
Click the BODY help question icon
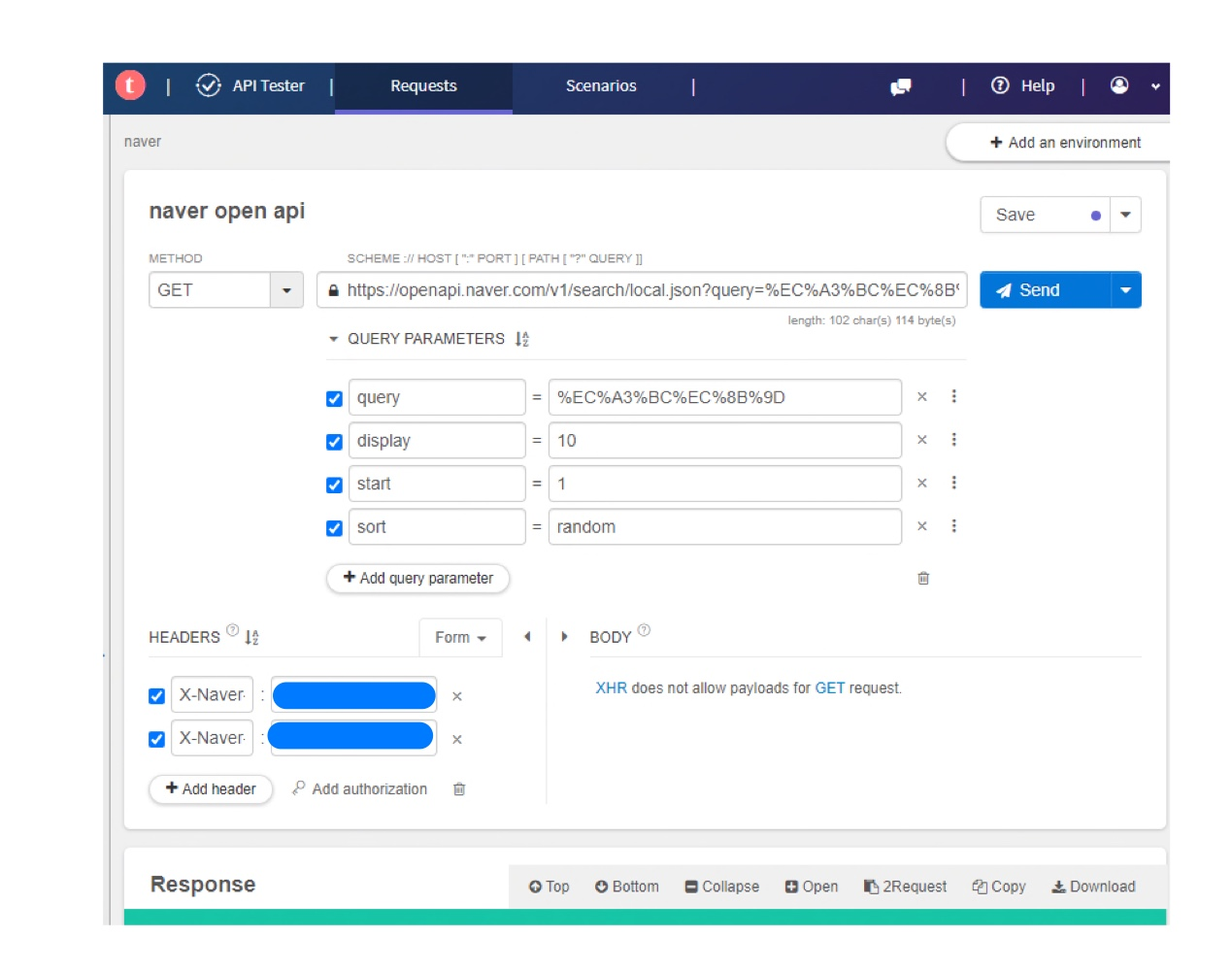pos(644,630)
